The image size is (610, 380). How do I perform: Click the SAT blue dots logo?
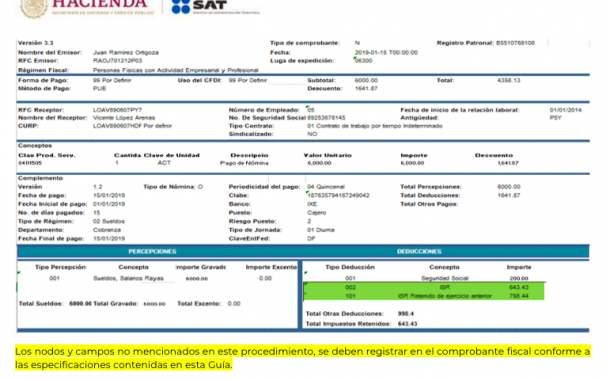click(181, 6)
